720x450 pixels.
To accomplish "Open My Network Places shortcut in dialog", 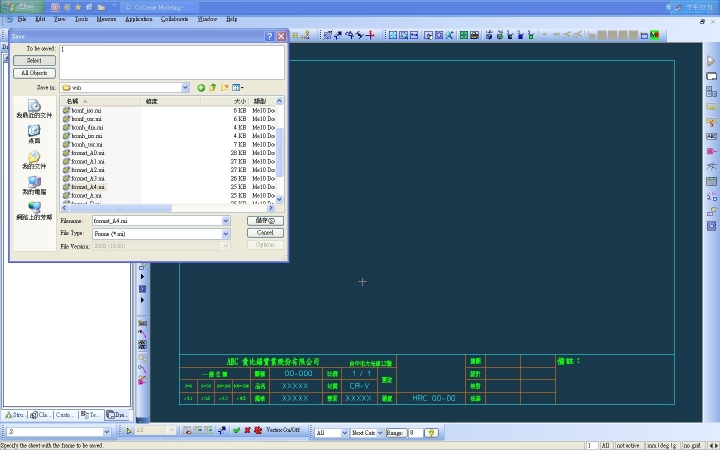I will (34, 211).
